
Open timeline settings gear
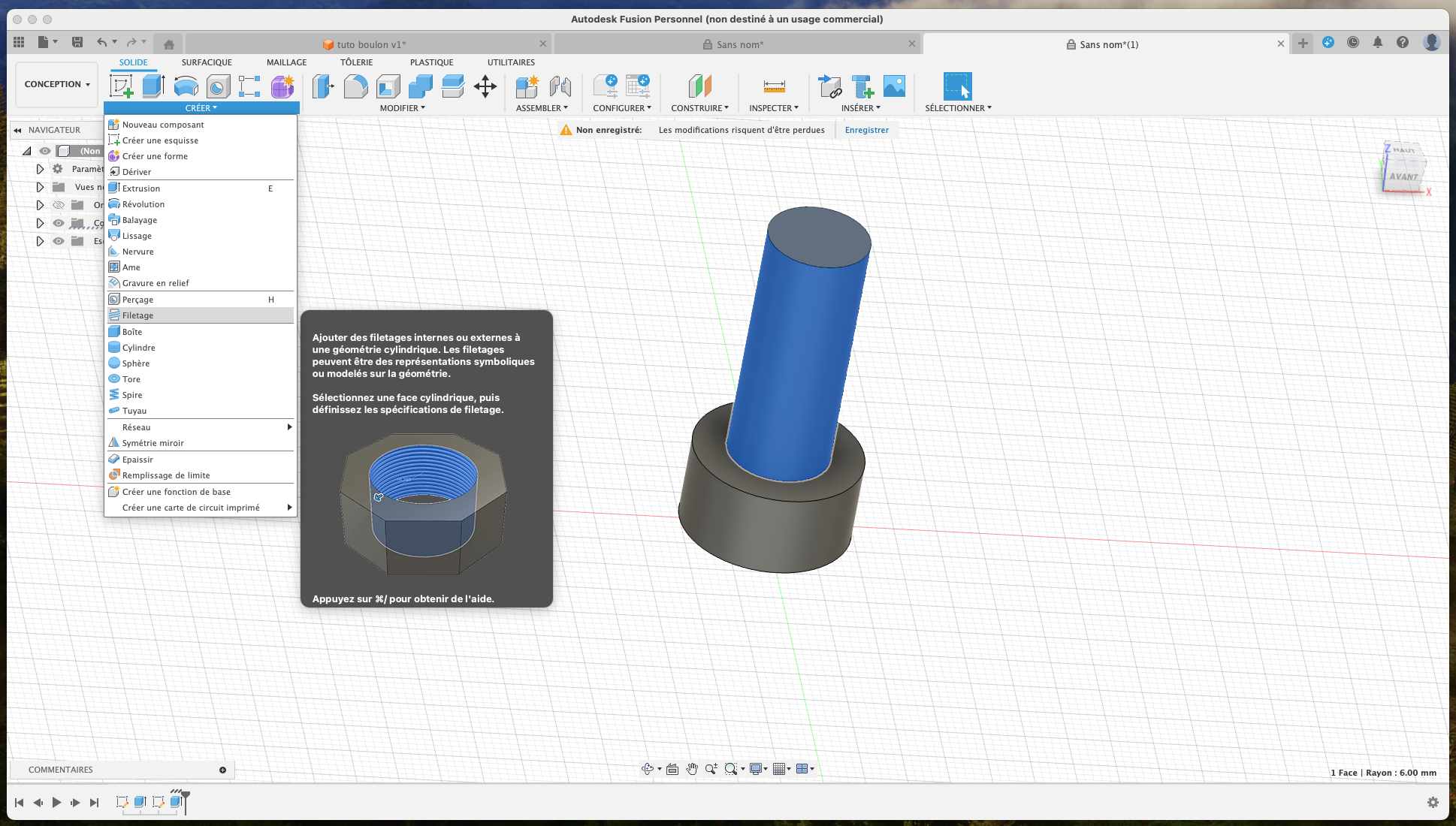point(1433,803)
